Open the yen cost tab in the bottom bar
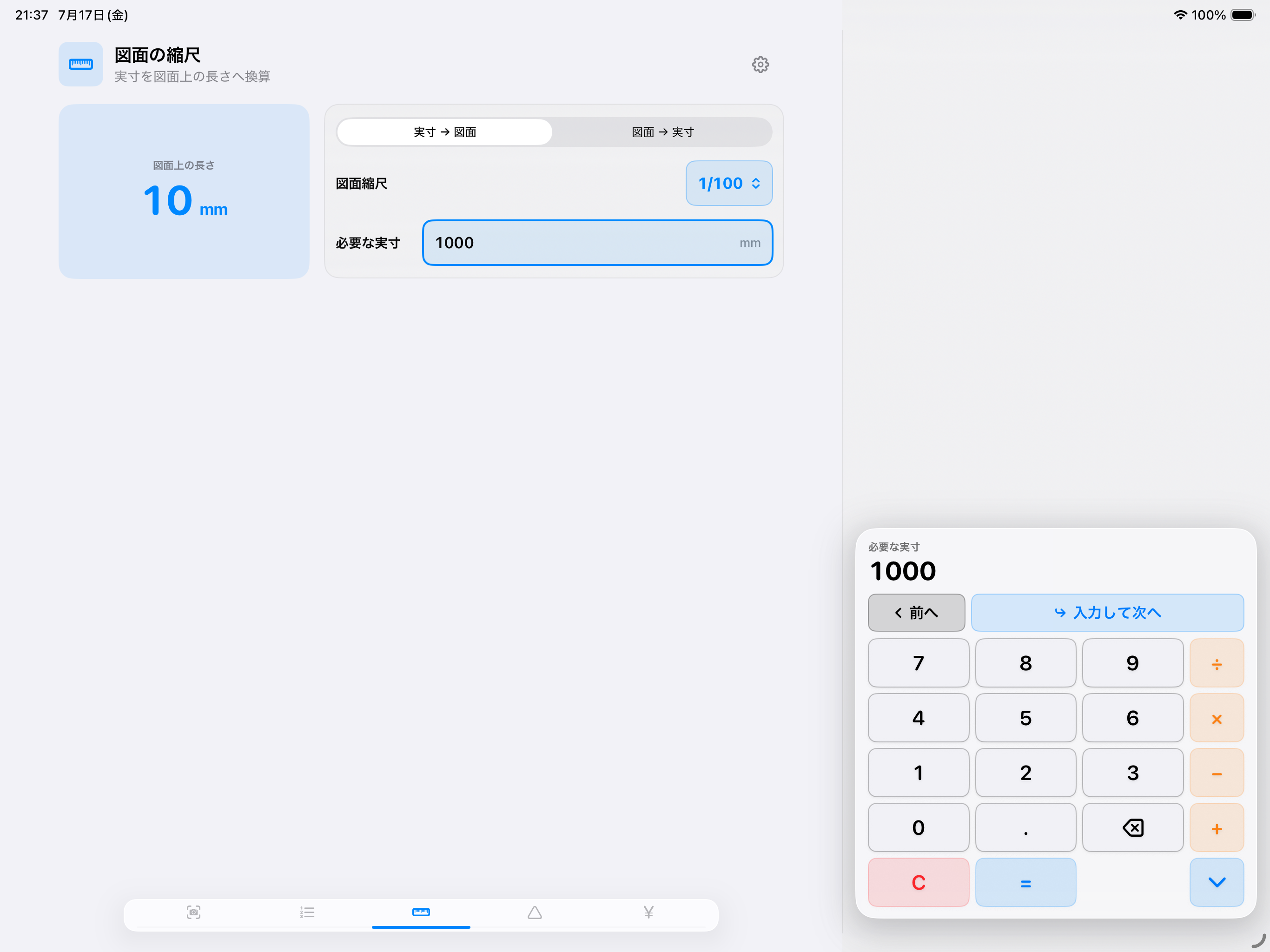Image resolution: width=1270 pixels, height=952 pixels. coord(648,912)
